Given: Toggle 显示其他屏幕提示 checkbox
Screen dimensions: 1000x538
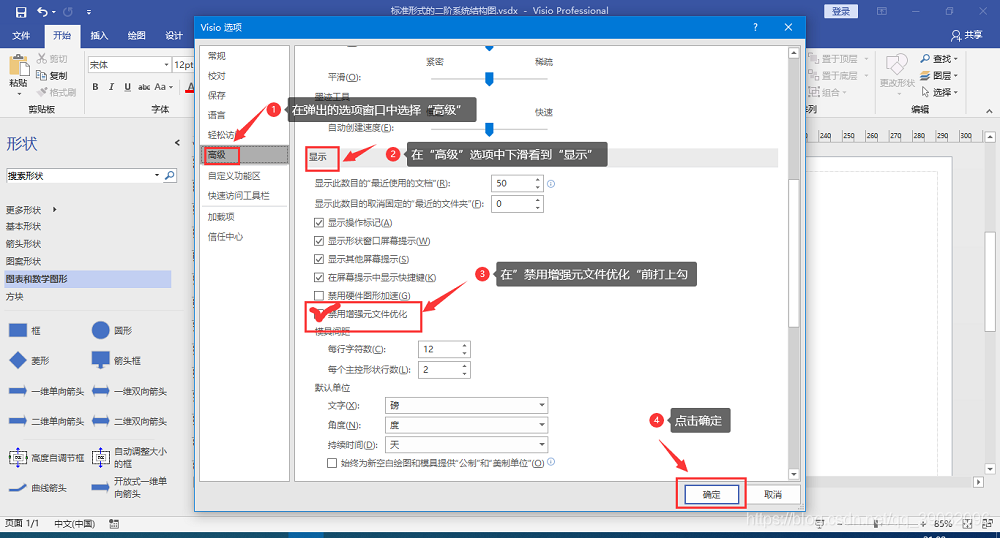Looking at the screenshot, I should tap(319, 259).
